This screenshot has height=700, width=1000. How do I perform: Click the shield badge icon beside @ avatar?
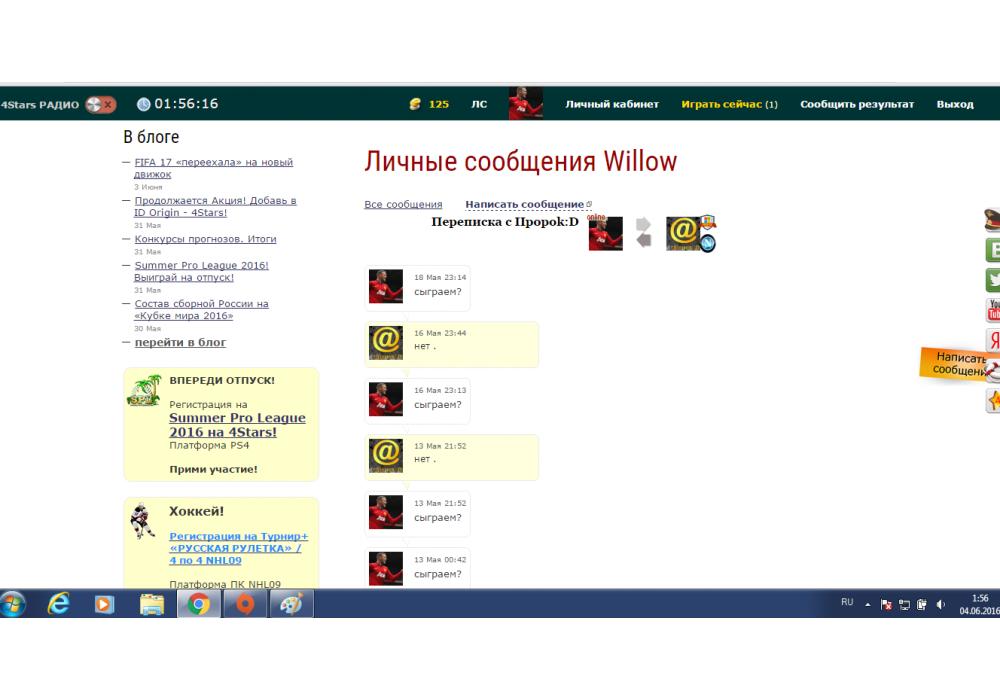(x=708, y=222)
